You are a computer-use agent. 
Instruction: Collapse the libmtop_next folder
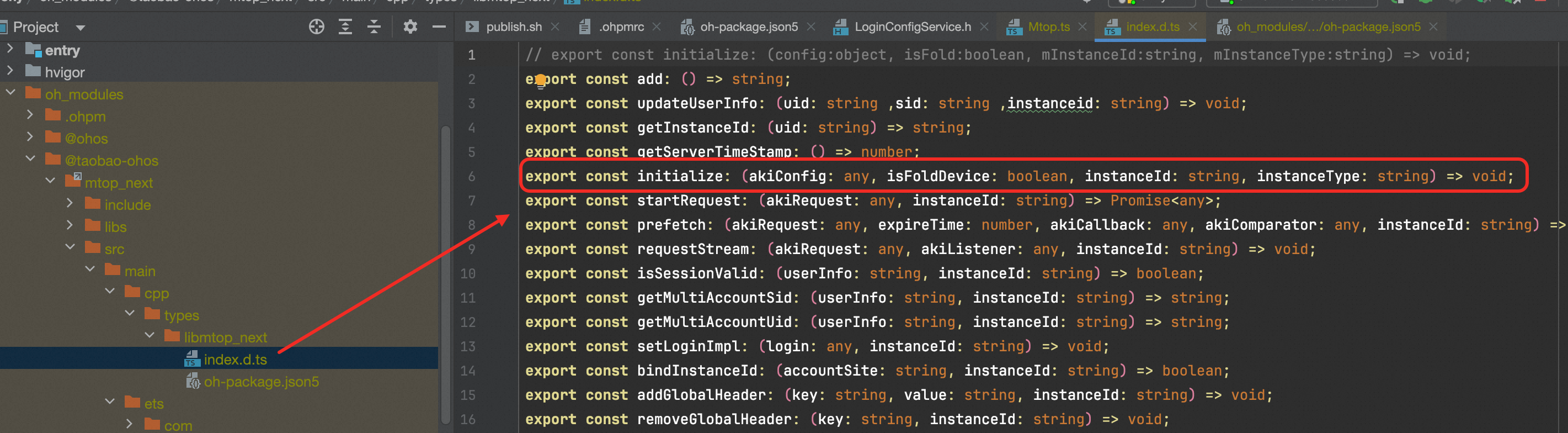(x=150, y=336)
